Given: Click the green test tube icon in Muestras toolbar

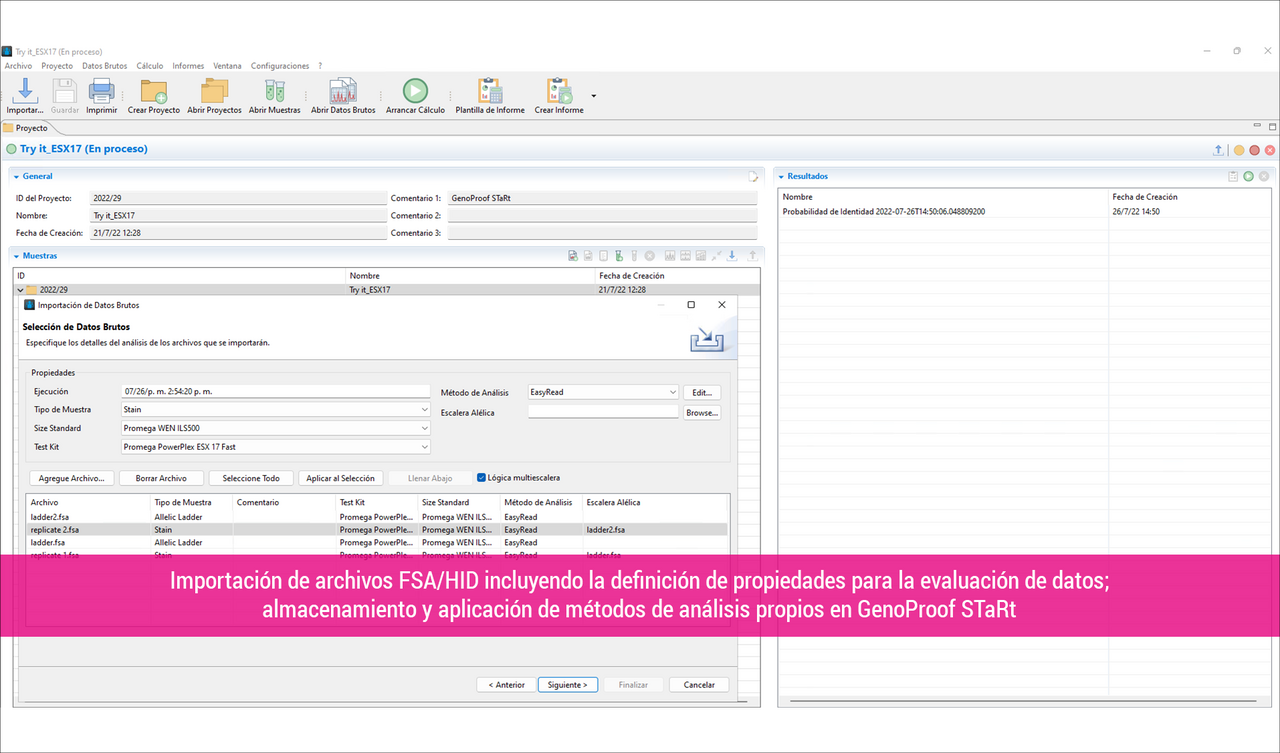Looking at the screenshot, I should [x=620, y=256].
